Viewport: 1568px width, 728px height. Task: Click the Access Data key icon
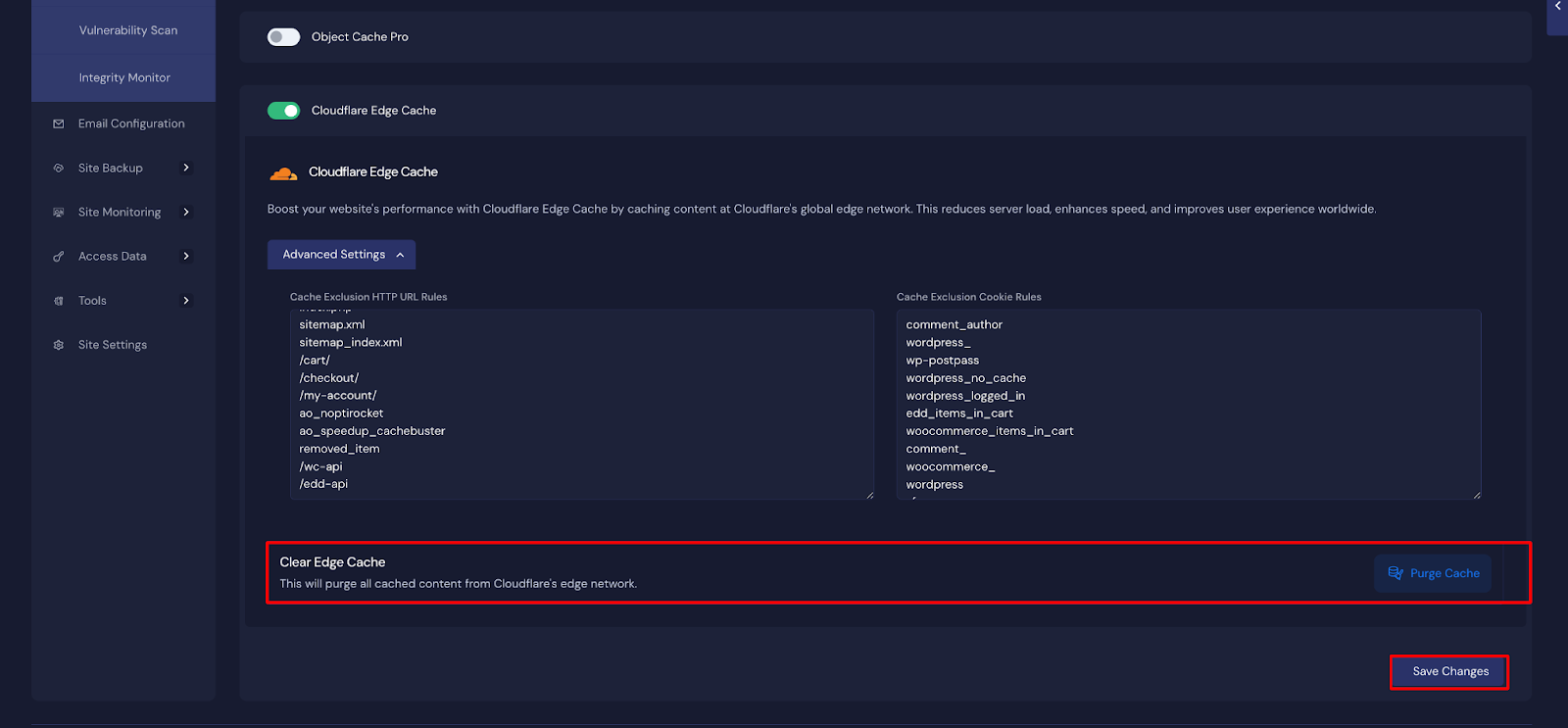(59, 257)
